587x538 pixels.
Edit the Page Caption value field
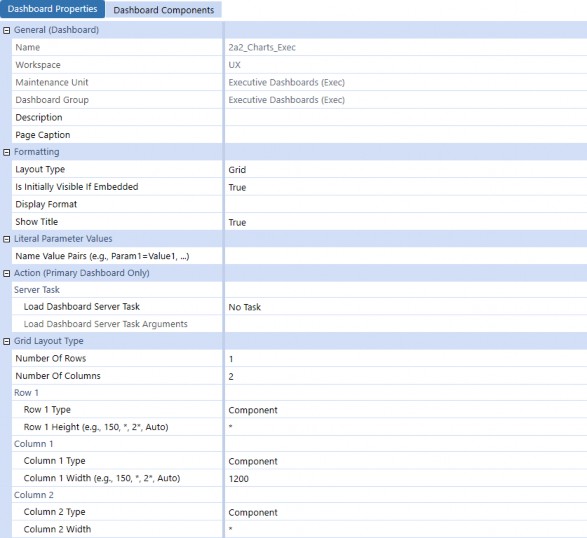pos(406,135)
